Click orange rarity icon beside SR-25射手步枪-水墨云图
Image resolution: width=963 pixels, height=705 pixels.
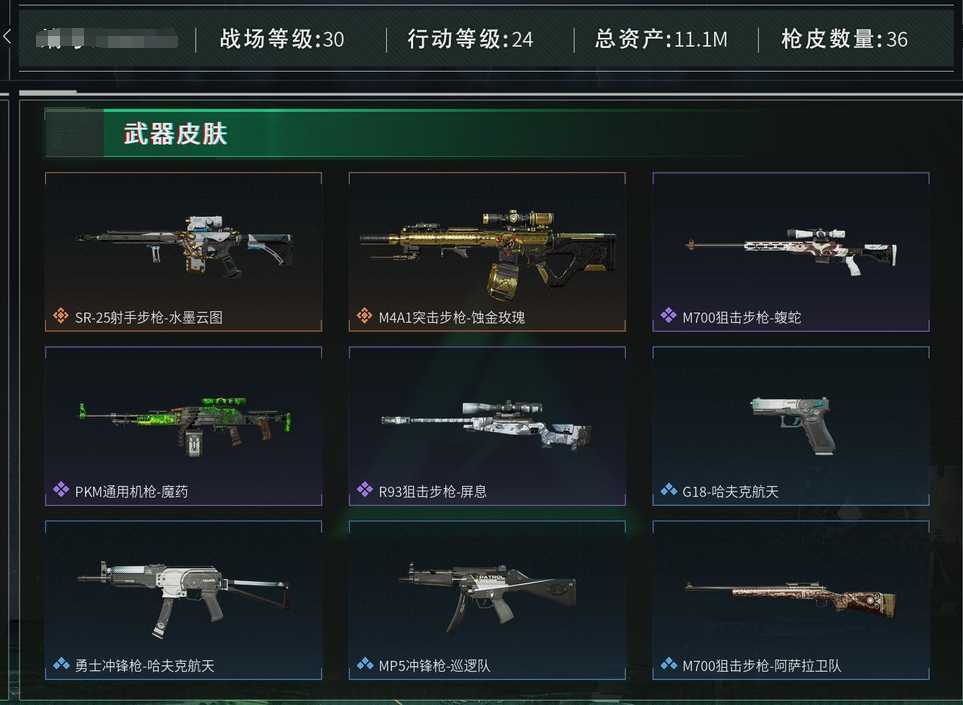coord(60,316)
